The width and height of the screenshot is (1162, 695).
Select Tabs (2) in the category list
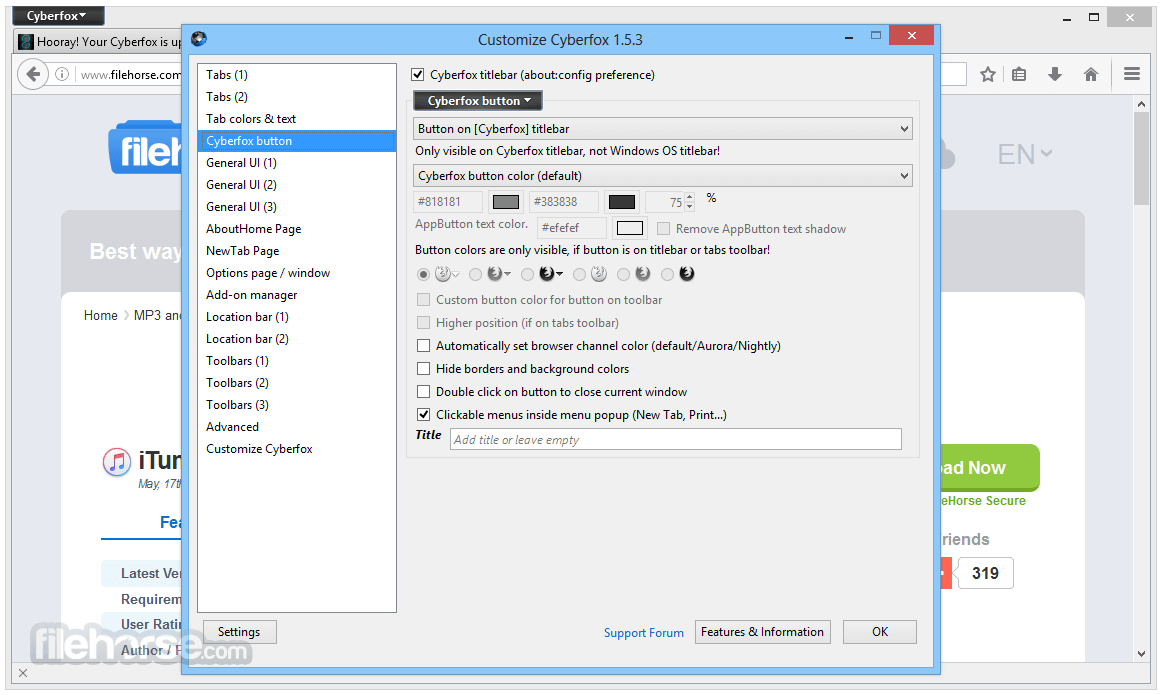tap(296, 97)
